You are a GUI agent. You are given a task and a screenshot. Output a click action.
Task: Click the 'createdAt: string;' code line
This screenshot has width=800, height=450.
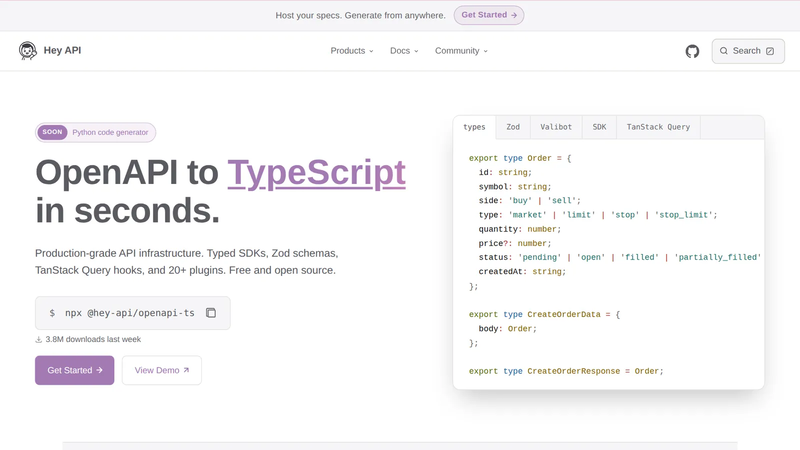pos(522,272)
